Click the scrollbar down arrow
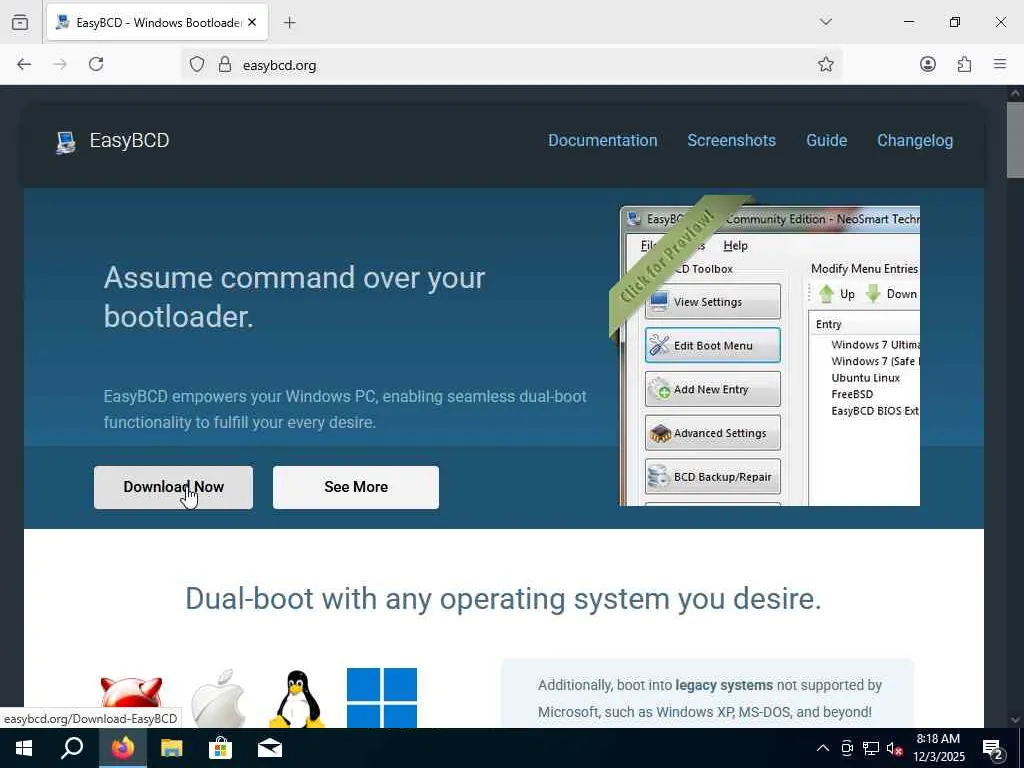Image resolution: width=1024 pixels, height=768 pixels. coord(1015,720)
